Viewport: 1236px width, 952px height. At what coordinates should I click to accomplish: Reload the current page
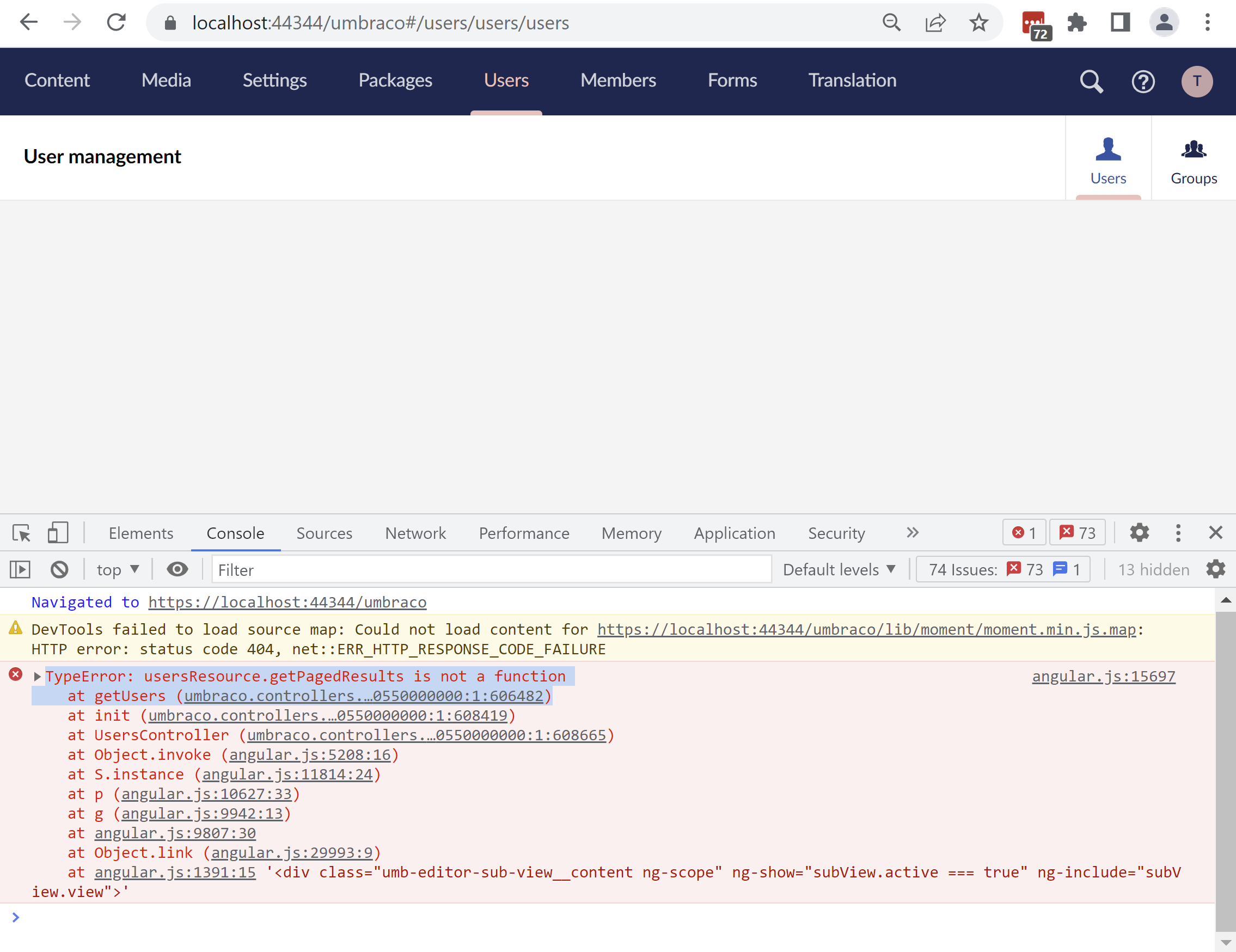point(117,23)
